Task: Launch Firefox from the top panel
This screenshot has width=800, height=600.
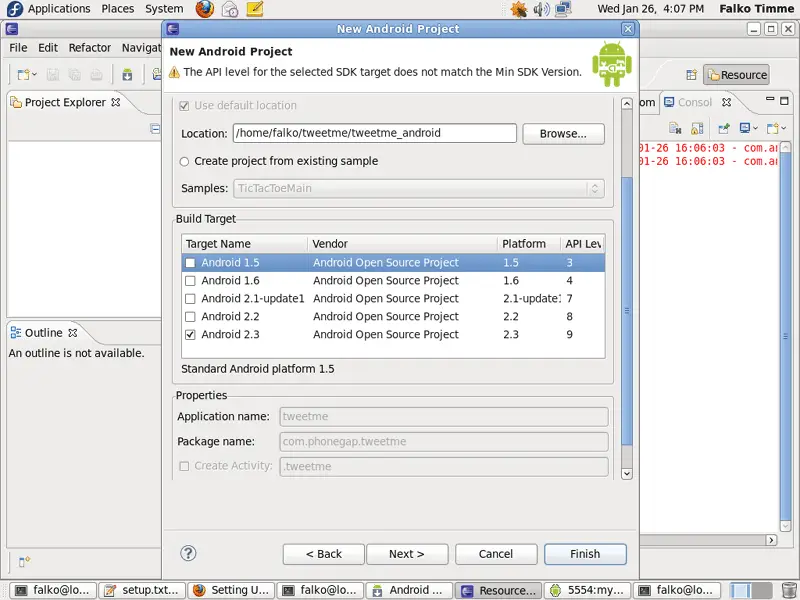Action: point(205,9)
